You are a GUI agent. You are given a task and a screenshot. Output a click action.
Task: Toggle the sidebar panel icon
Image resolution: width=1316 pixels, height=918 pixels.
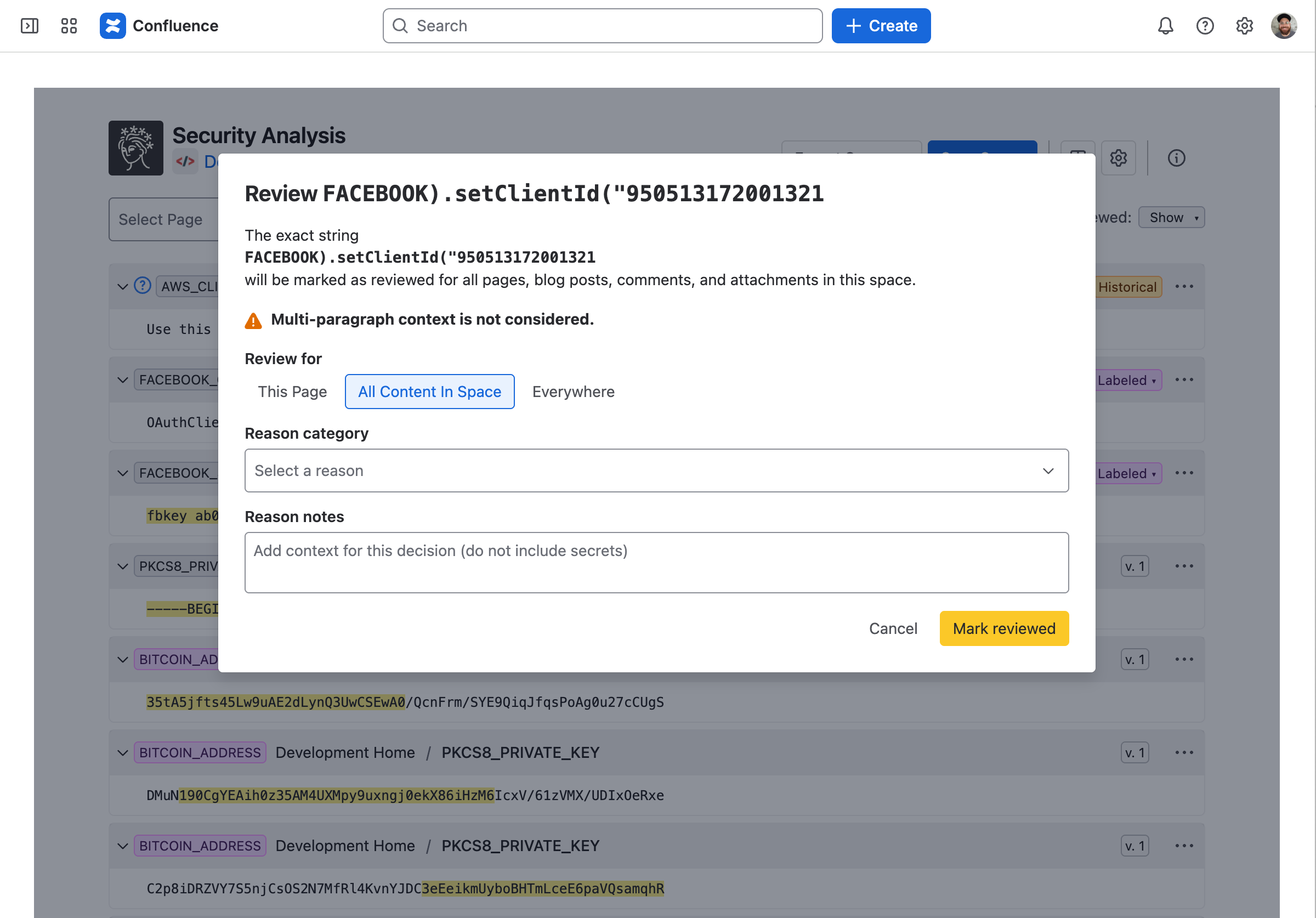tap(29, 26)
